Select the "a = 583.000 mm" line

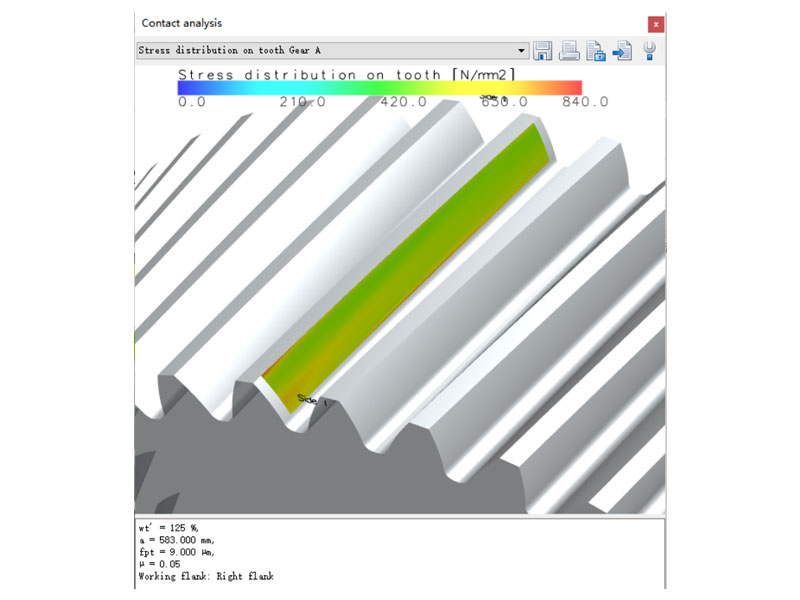[x=177, y=540]
